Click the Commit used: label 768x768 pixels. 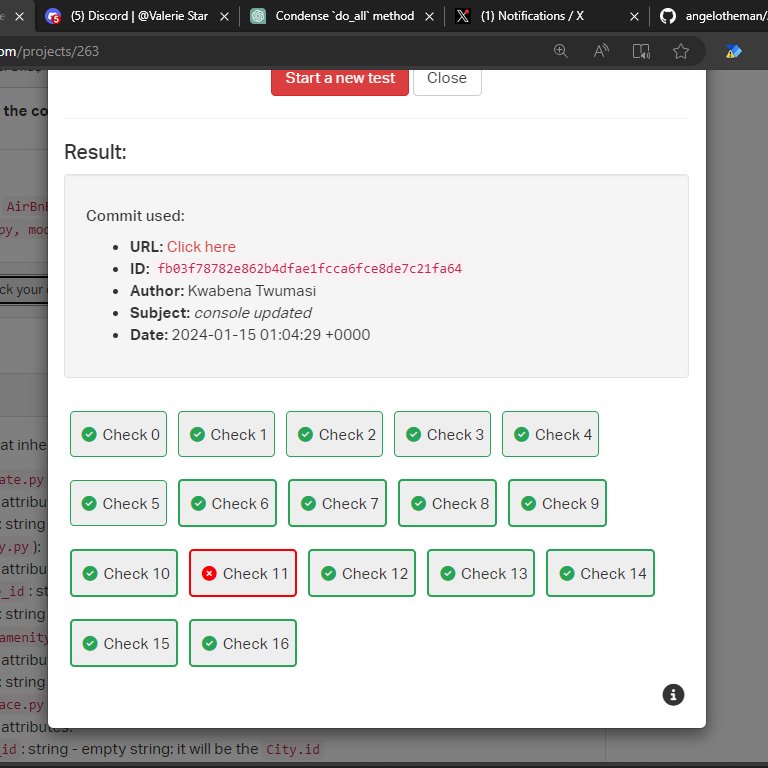(x=135, y=216)
